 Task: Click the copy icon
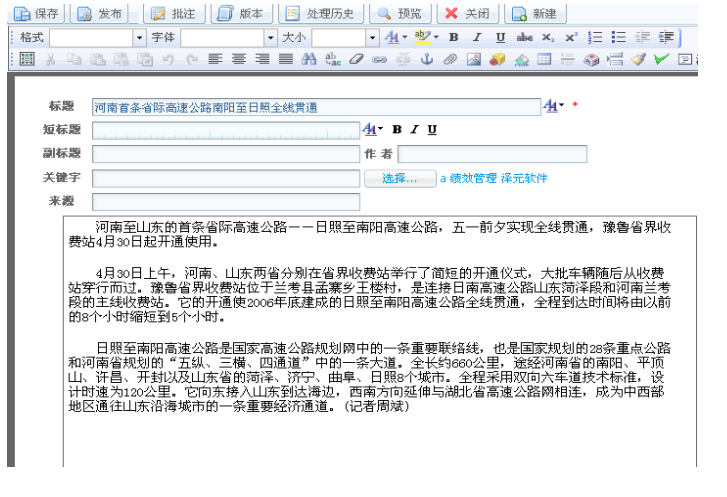(x=74, y=59)
